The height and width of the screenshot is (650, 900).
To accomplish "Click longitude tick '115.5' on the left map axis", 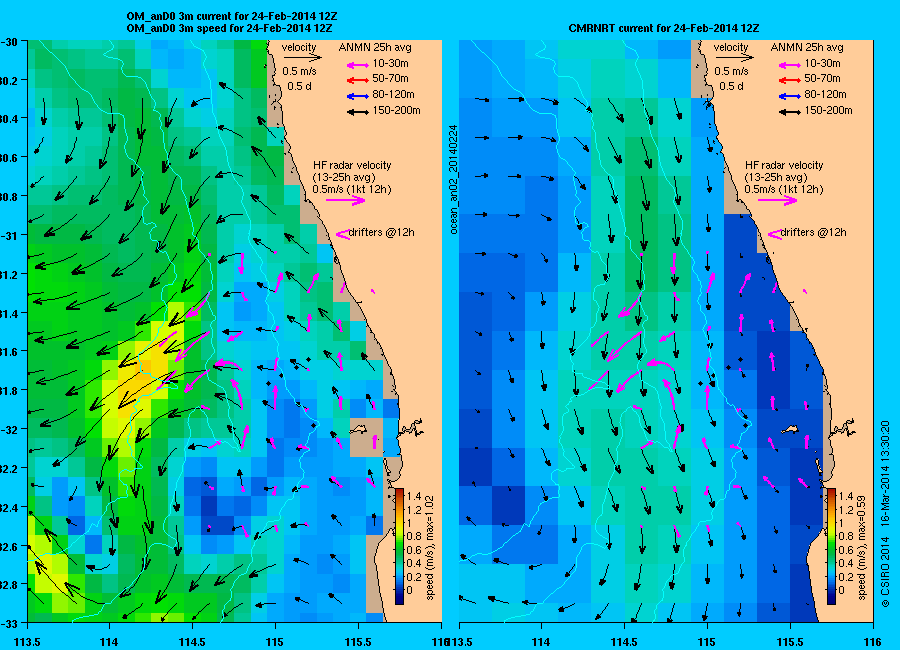I will coord(358,642).
